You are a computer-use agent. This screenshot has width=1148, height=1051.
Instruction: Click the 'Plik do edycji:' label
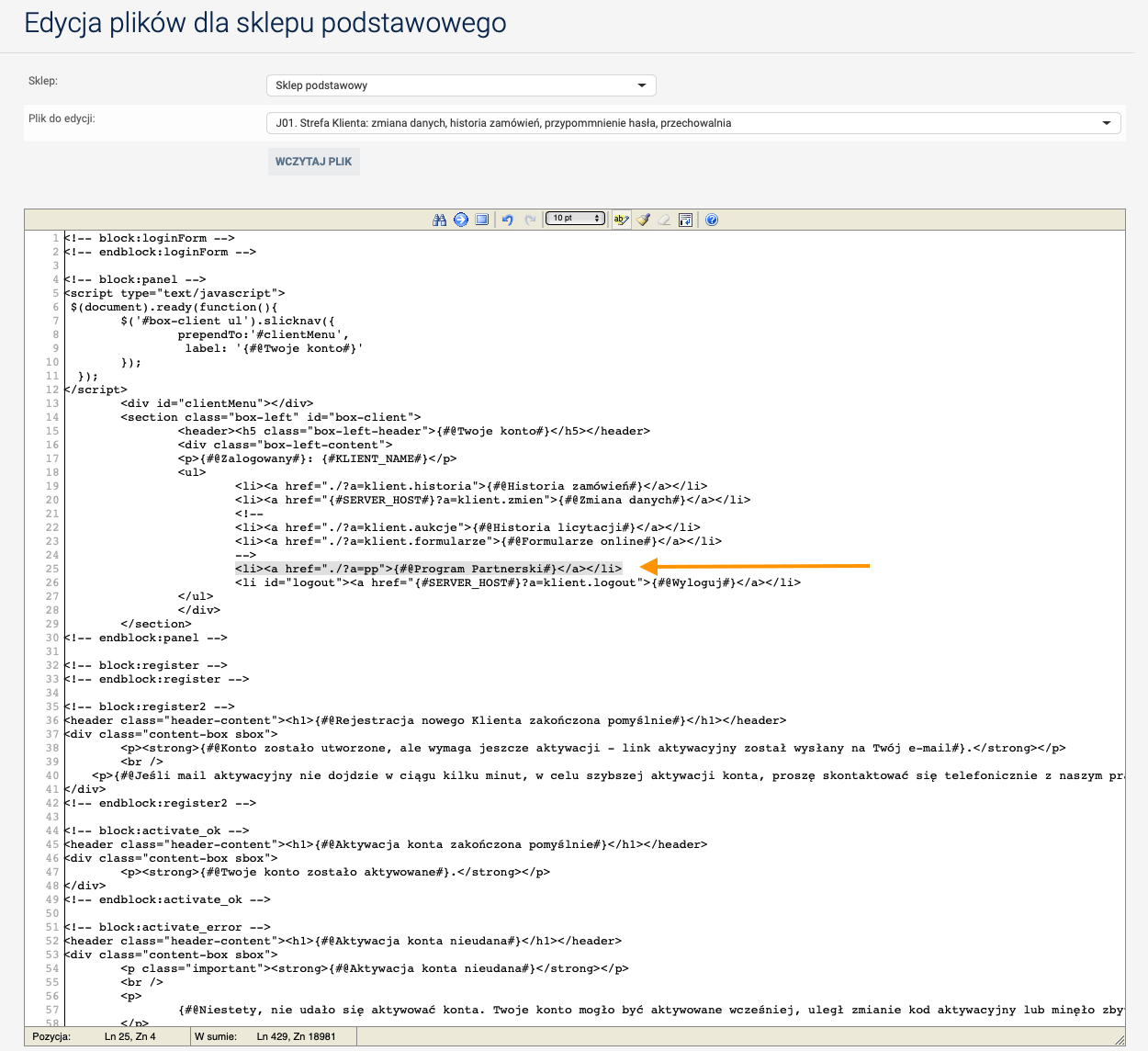62,119
